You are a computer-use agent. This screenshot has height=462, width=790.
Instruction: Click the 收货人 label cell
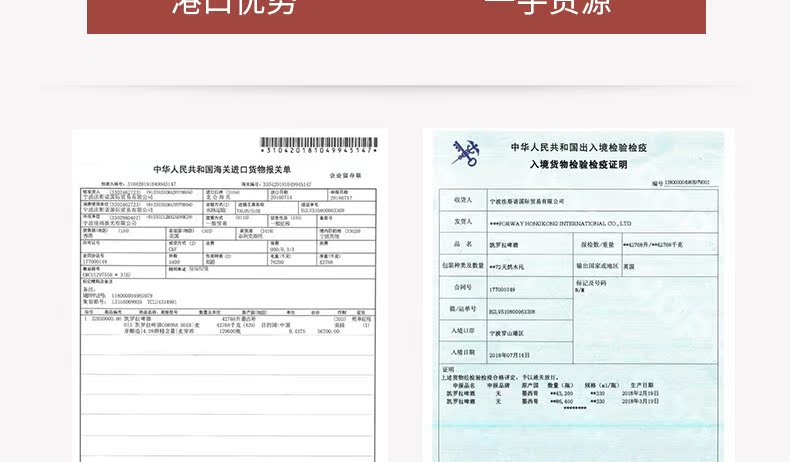[463, 200]
